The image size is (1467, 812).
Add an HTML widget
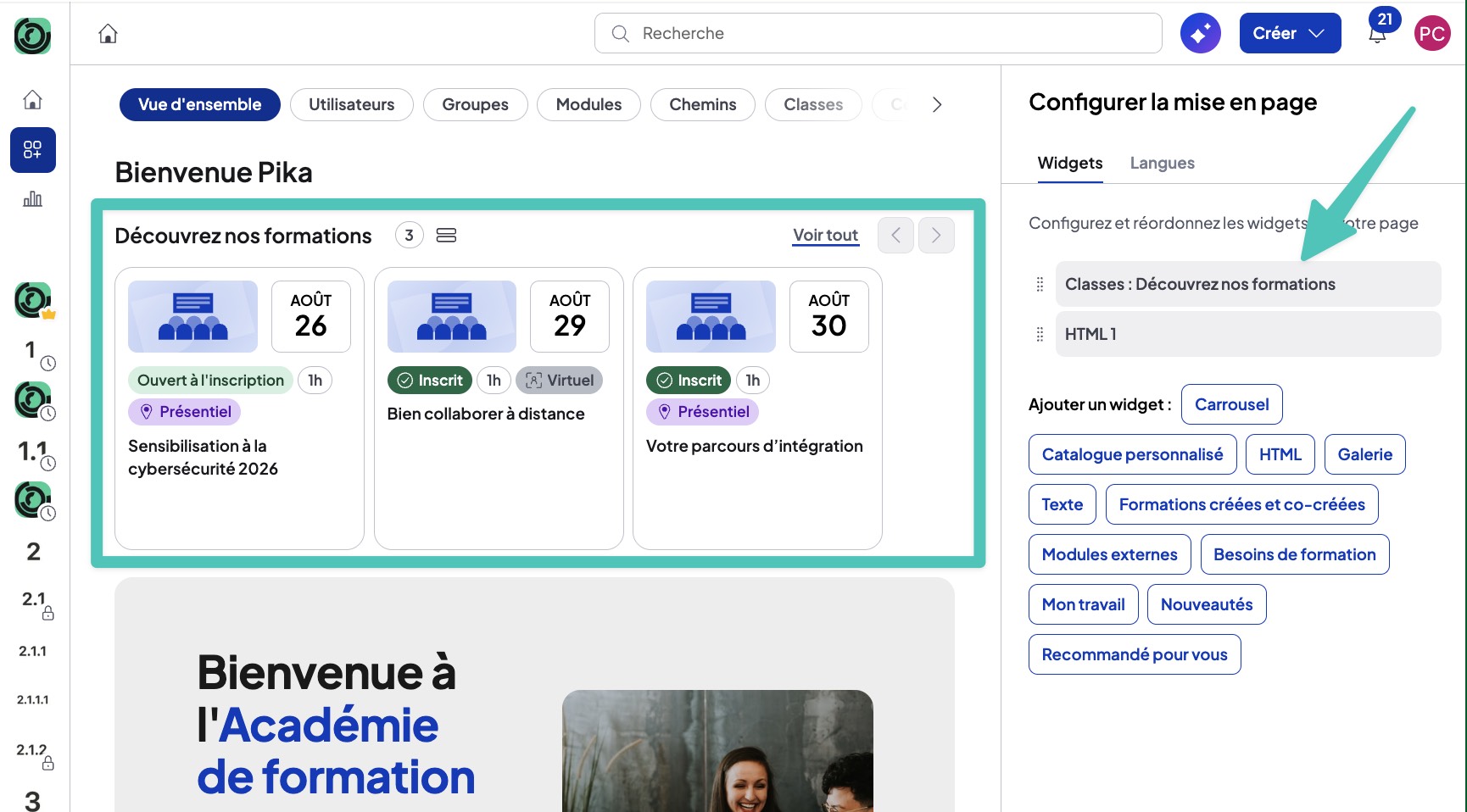(1280, 455)
